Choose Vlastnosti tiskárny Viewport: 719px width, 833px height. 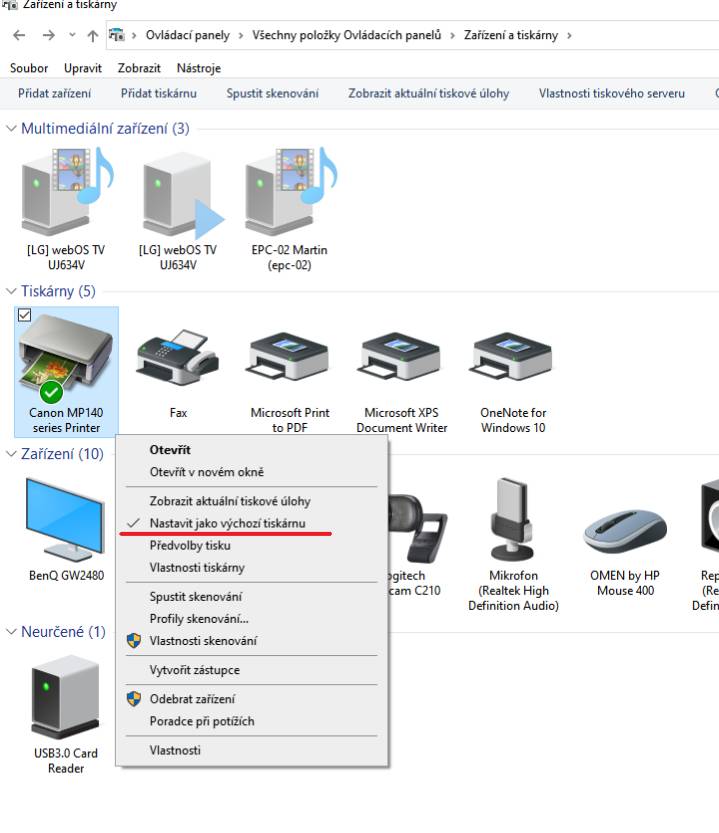tap(197, 568)
